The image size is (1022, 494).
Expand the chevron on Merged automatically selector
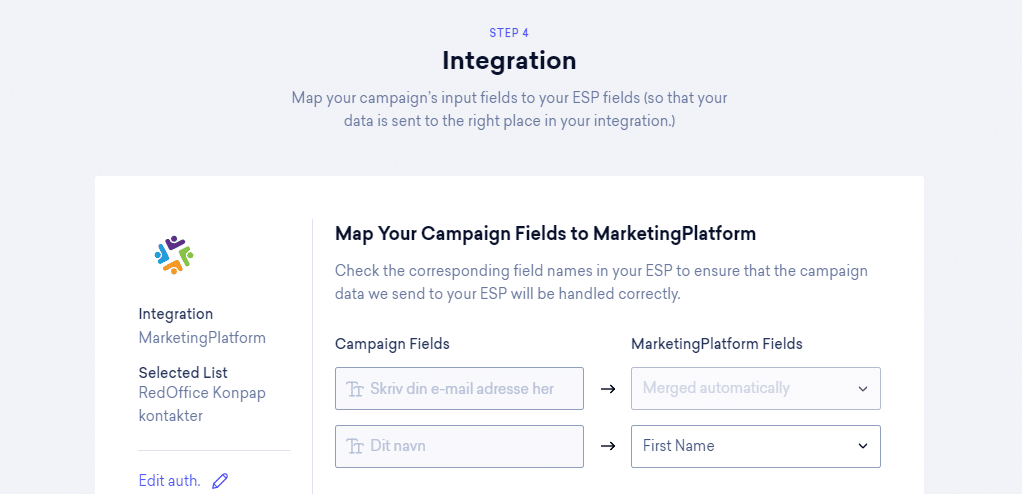[x=863, y=389]
